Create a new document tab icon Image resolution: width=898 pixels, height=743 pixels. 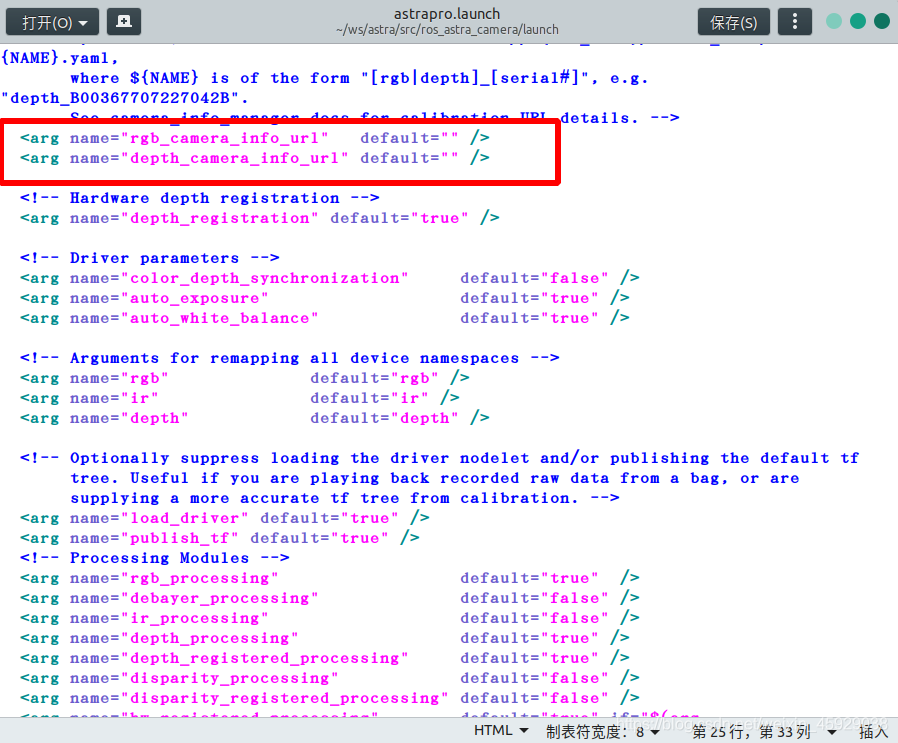pyautogui.click(x=124, y=22)
